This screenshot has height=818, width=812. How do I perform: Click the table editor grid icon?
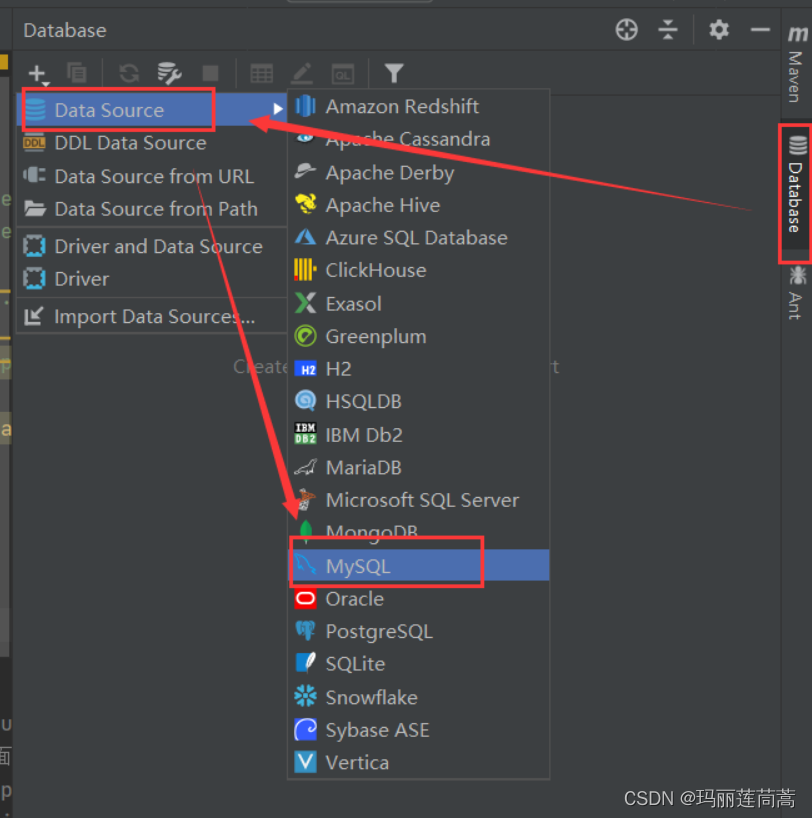261,74
